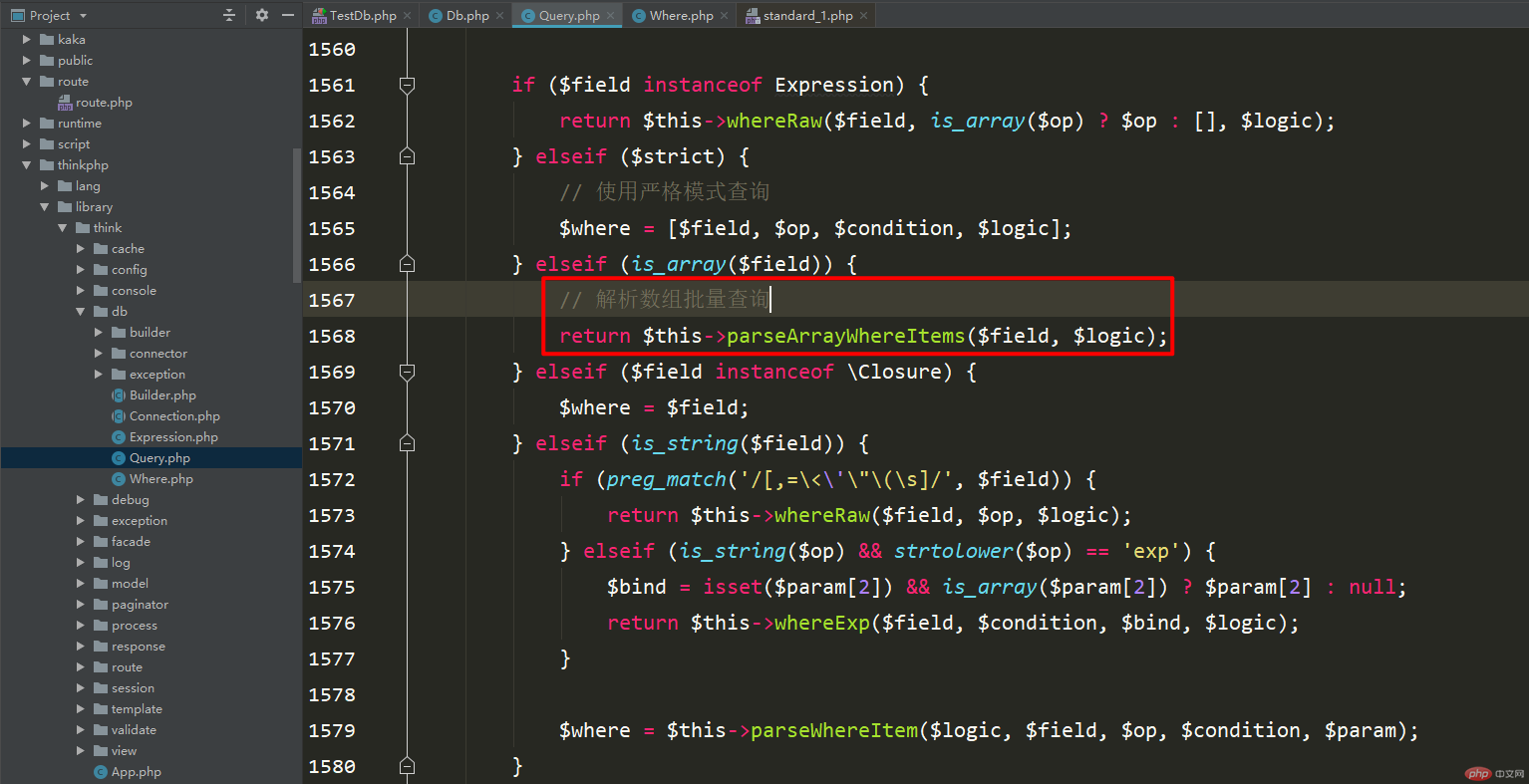Switch to the TestDb.php tab
This screenshot has width=1529, height=784.
coord(363,15)
